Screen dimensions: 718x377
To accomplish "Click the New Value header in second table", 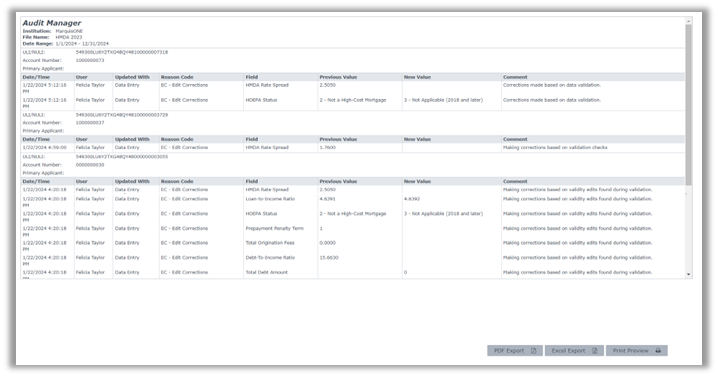I will pos(417,139).
